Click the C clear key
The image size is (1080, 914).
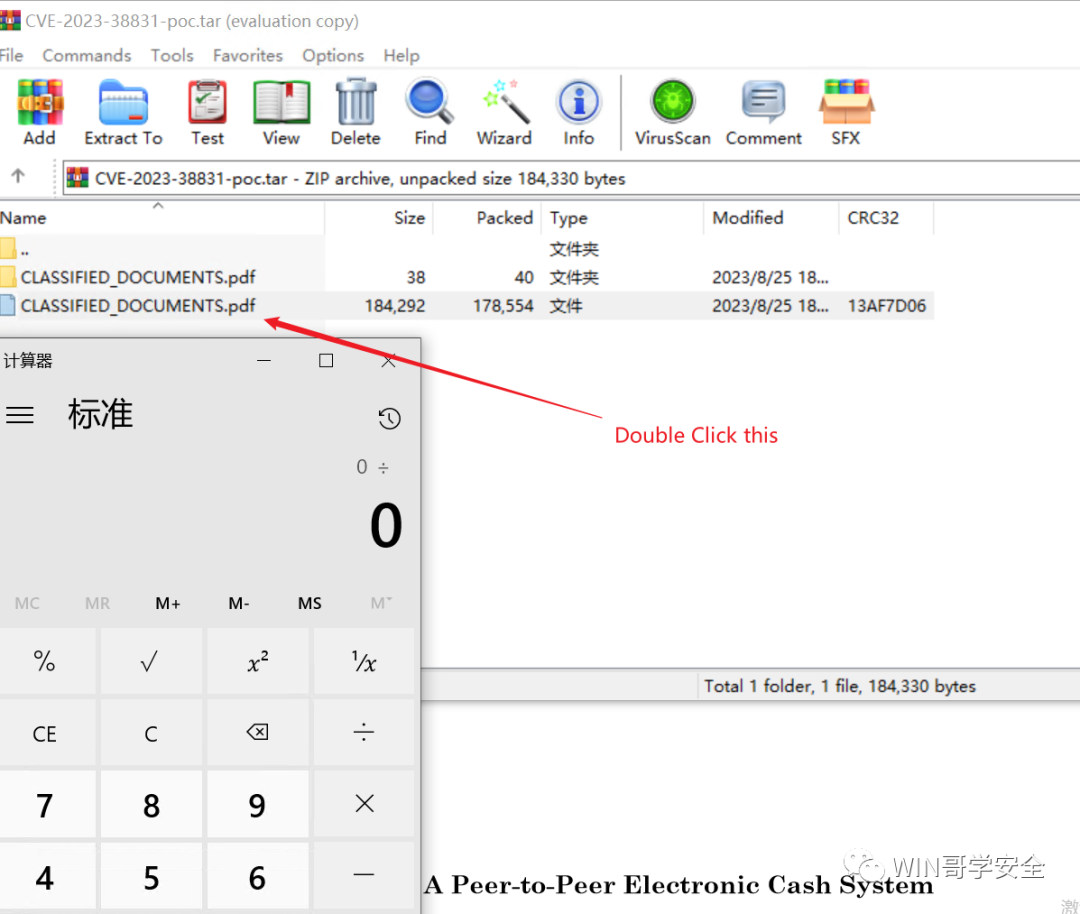(151, 733)
